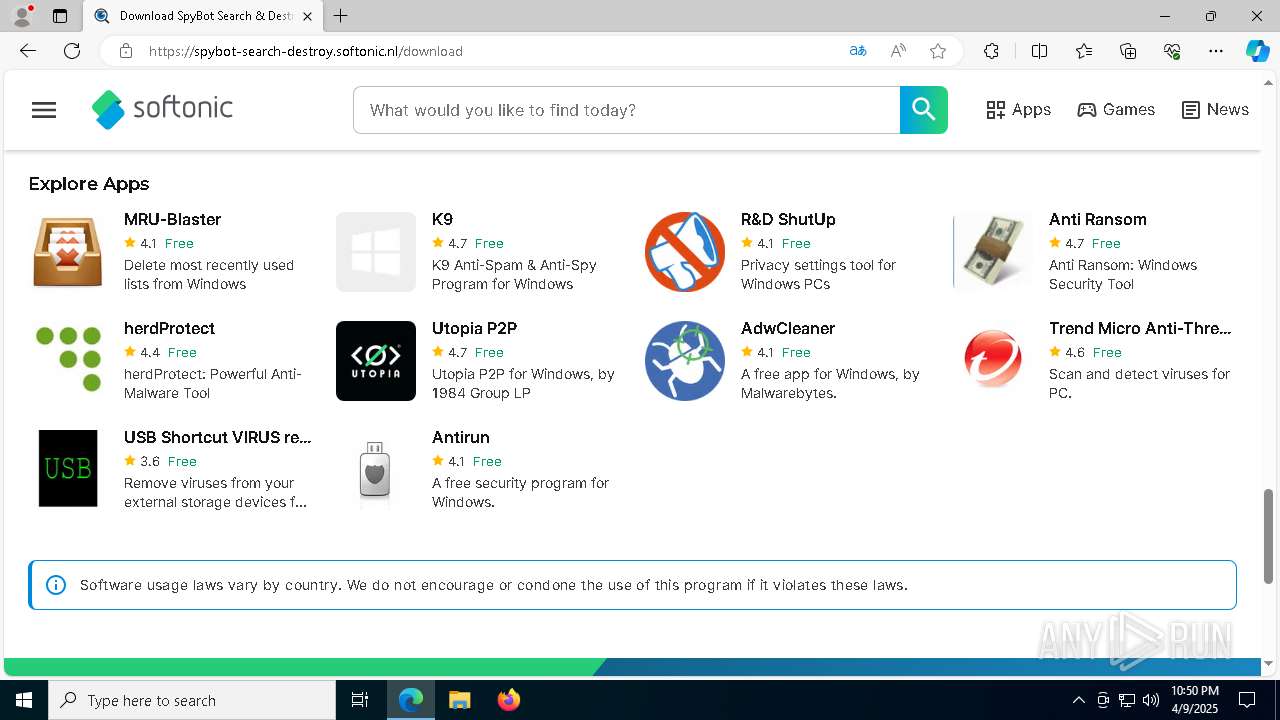The width and height of the screenshot is (1280, 720).
Task: Open Firefox from taskbar
Action: [x=508, y=700]
